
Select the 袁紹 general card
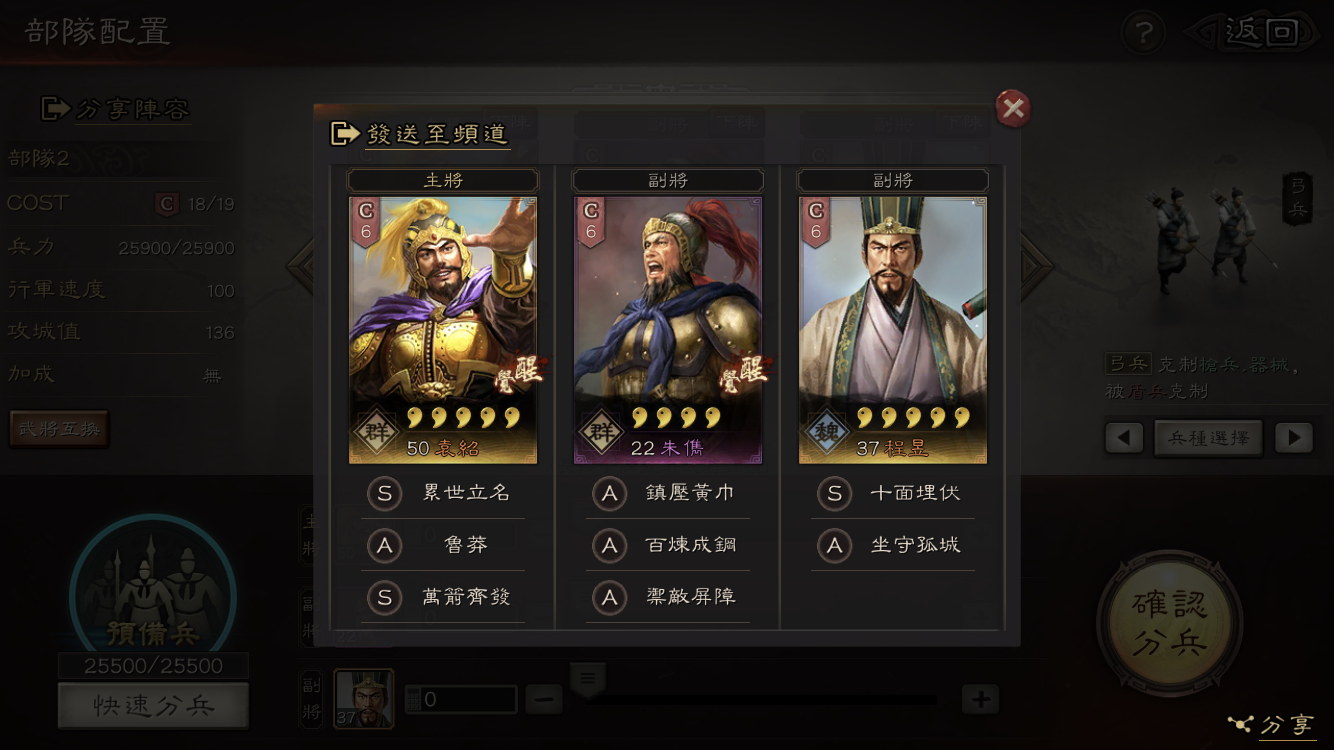coord(443,330)
